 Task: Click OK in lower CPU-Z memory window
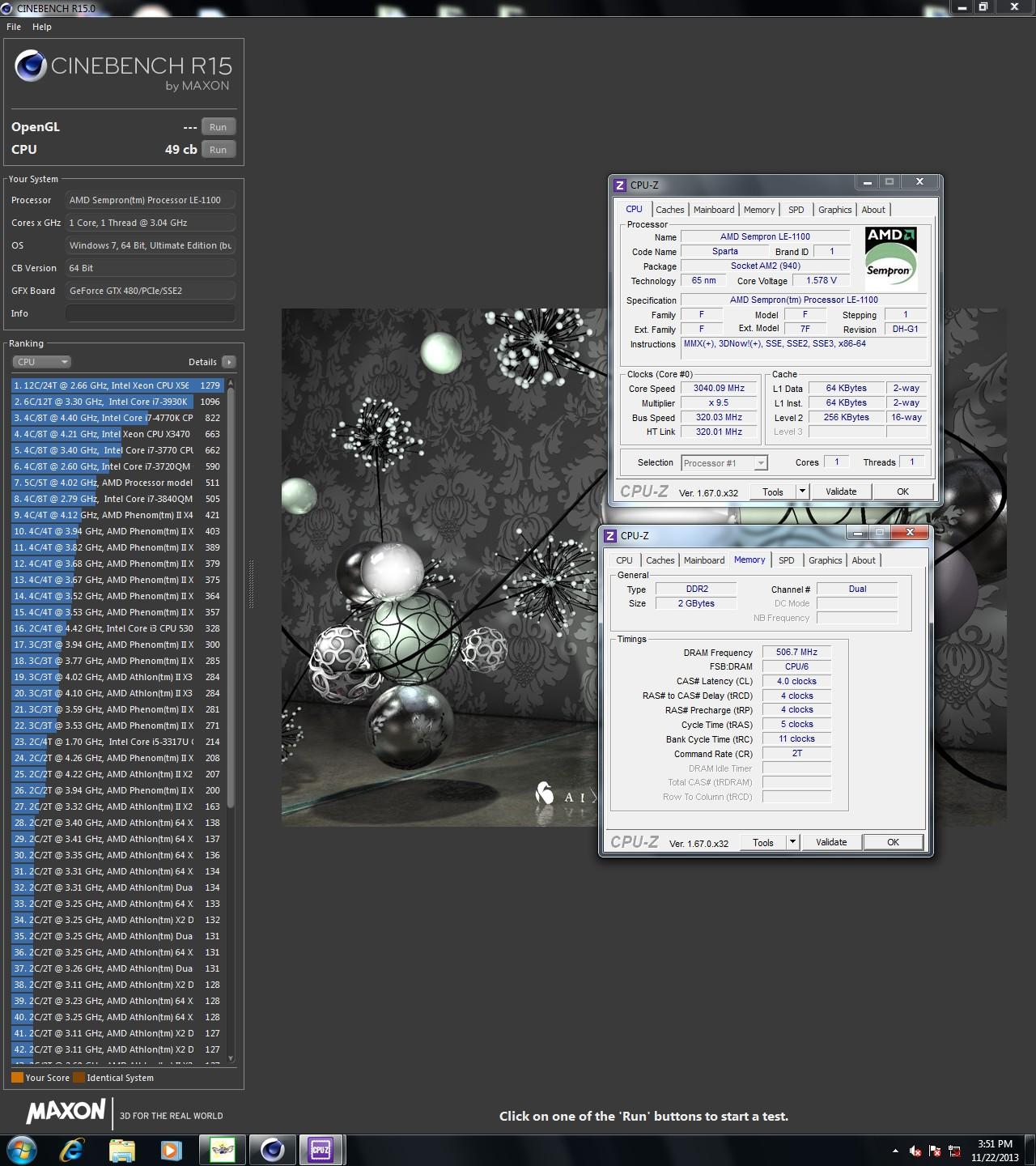894,842
